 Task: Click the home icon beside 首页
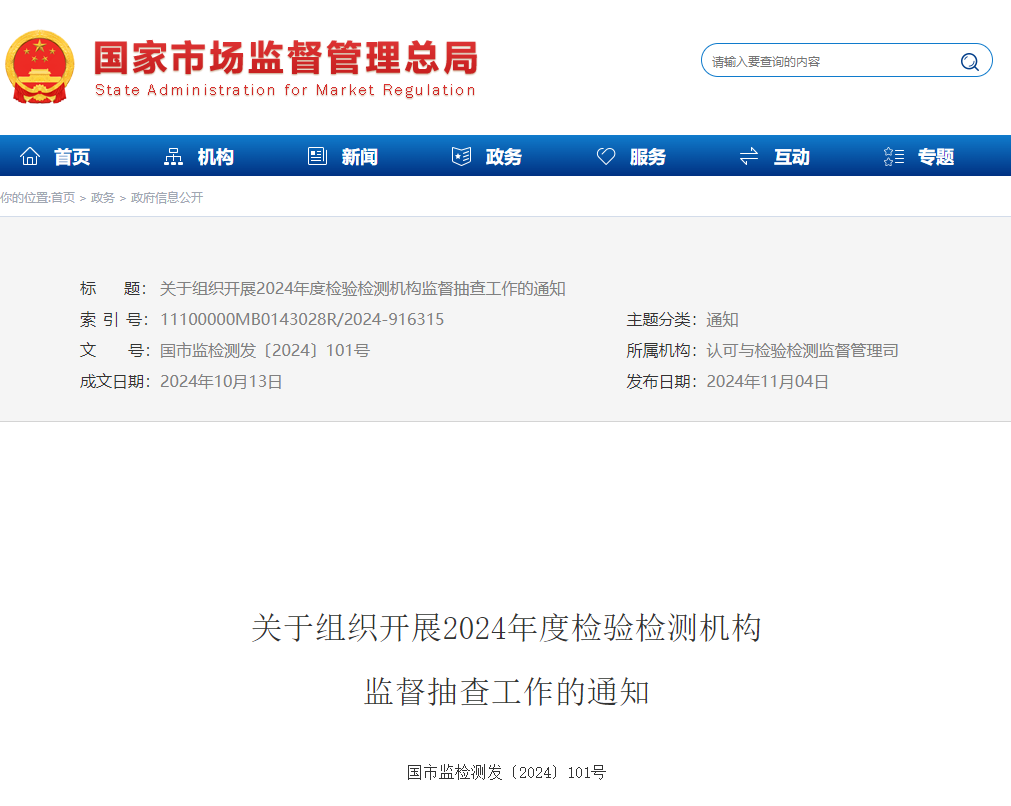click(31, 157)
